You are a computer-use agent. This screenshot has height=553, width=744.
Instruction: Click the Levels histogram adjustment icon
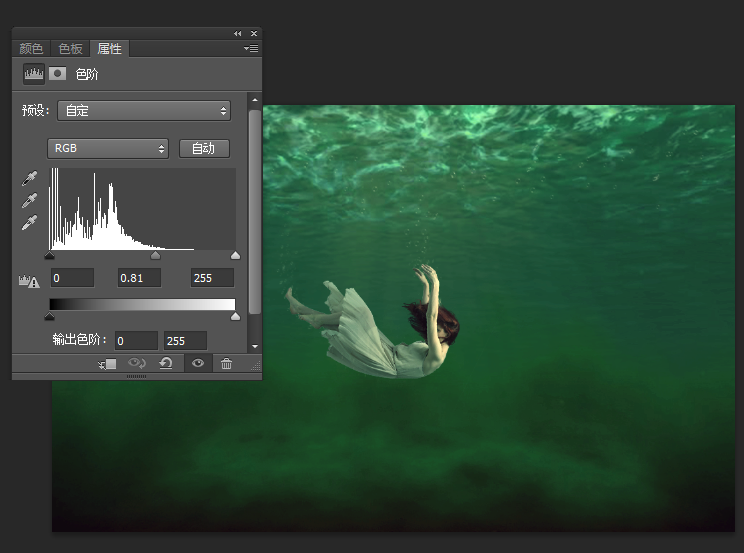(x=34, y=74)
